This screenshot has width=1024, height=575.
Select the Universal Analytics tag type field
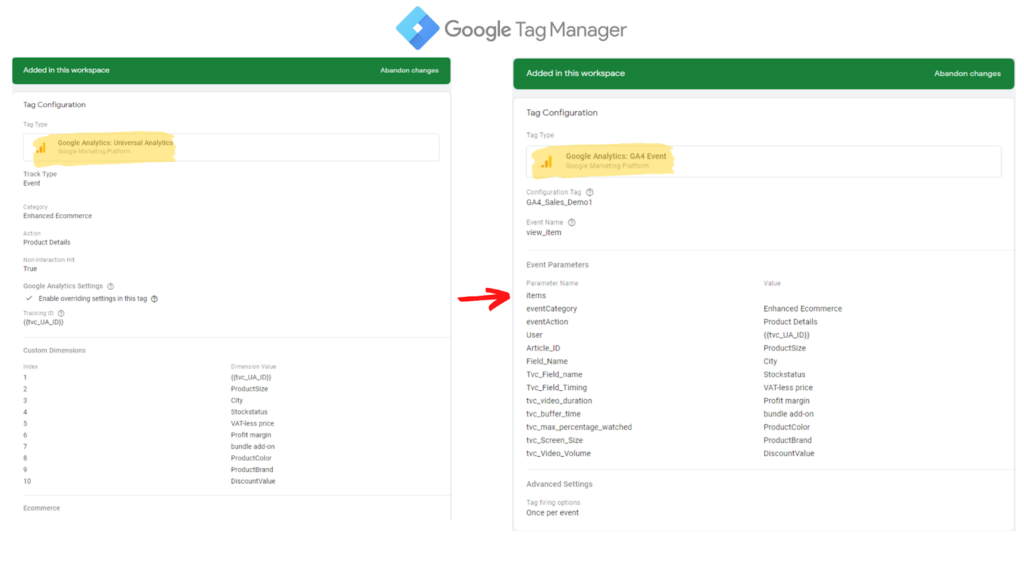[231, 148]
